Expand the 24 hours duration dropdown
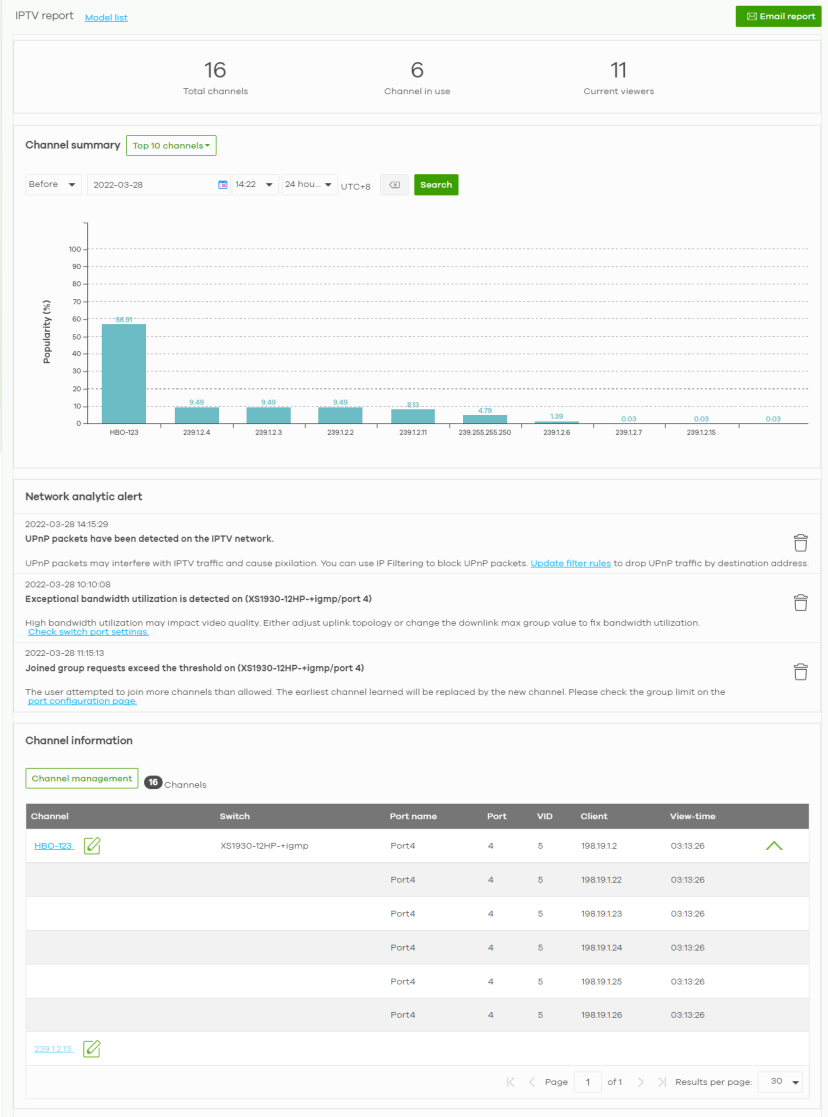Image resolution: width=828 pixels, height=1117 pixels. tap(309, 185)
